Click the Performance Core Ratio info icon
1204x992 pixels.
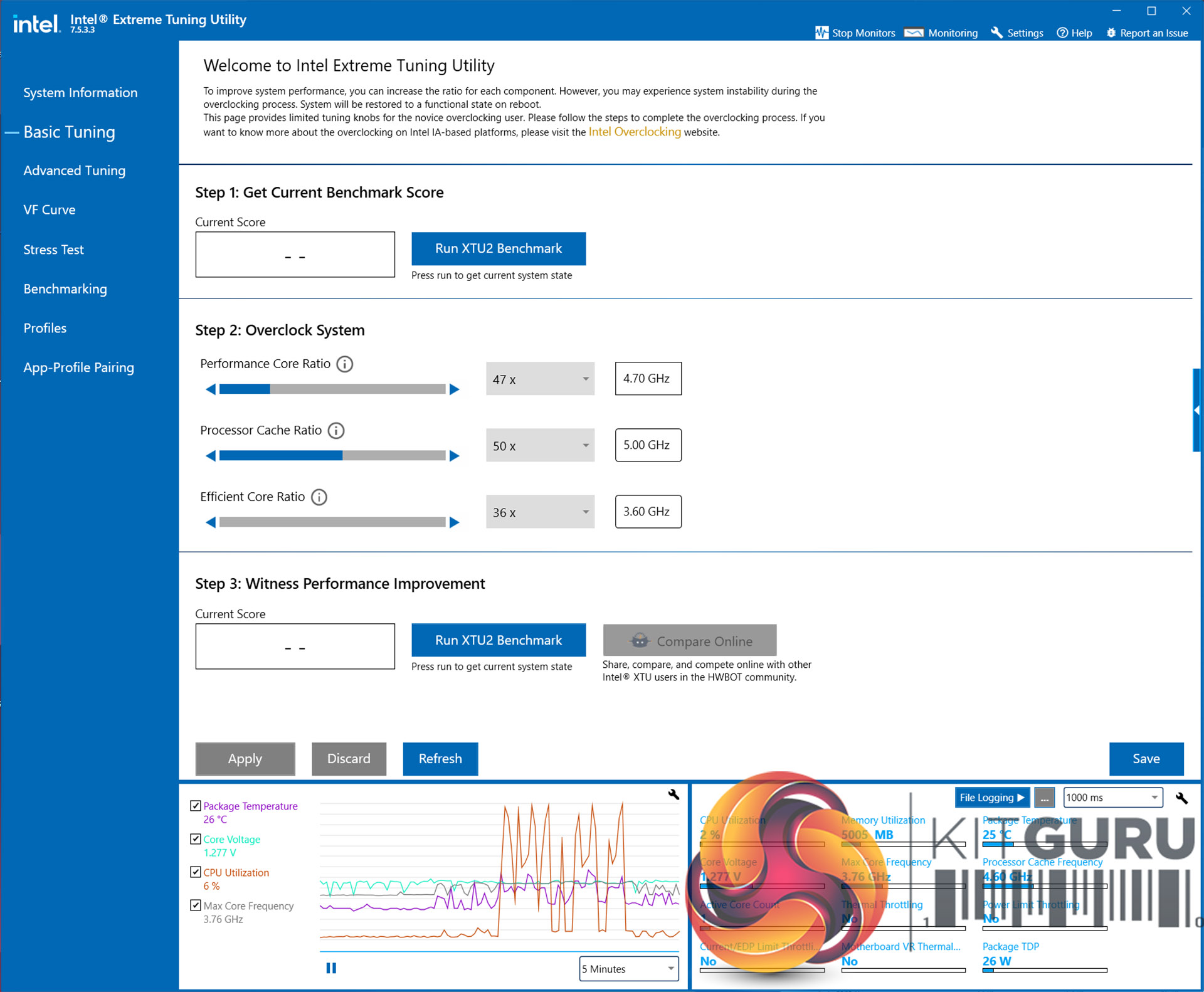345,364
